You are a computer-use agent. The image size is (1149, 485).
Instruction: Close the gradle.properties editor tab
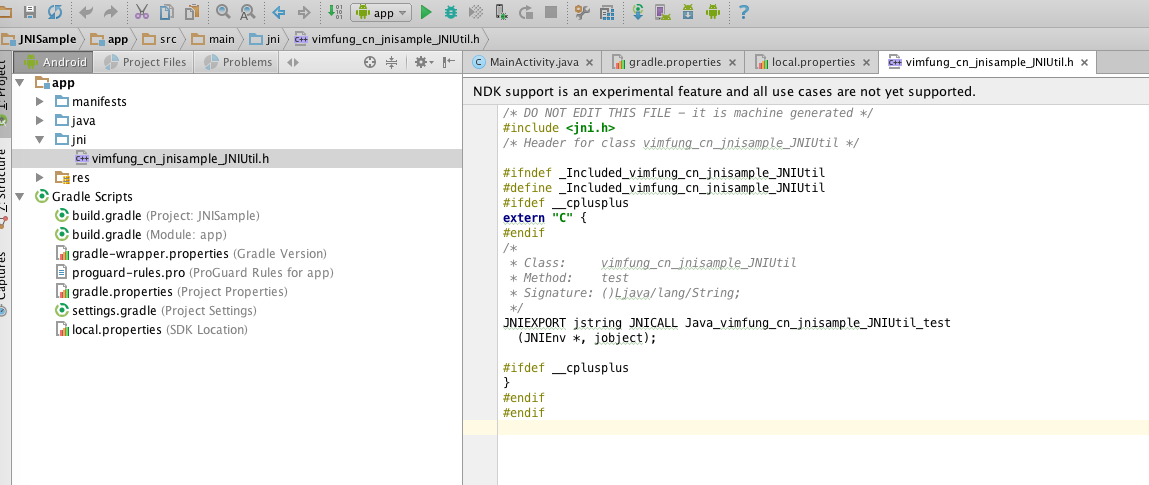tap(732, 62)
